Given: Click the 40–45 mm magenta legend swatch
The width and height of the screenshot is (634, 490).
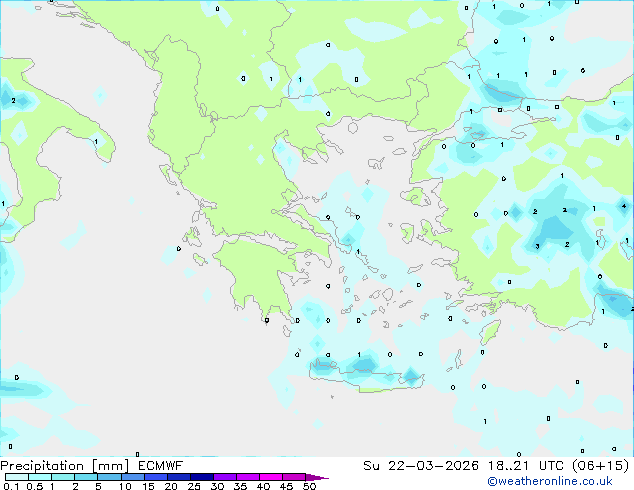Looking at the screenshot, I should tap(271, 477).
